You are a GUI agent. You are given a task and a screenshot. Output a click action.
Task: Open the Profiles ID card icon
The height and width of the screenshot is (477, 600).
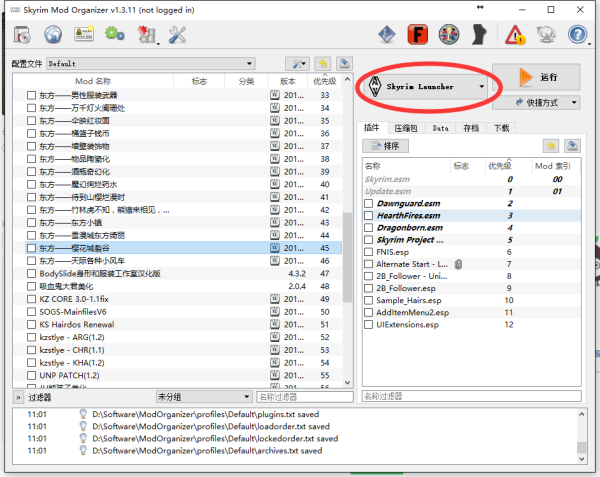click(84, 34)
